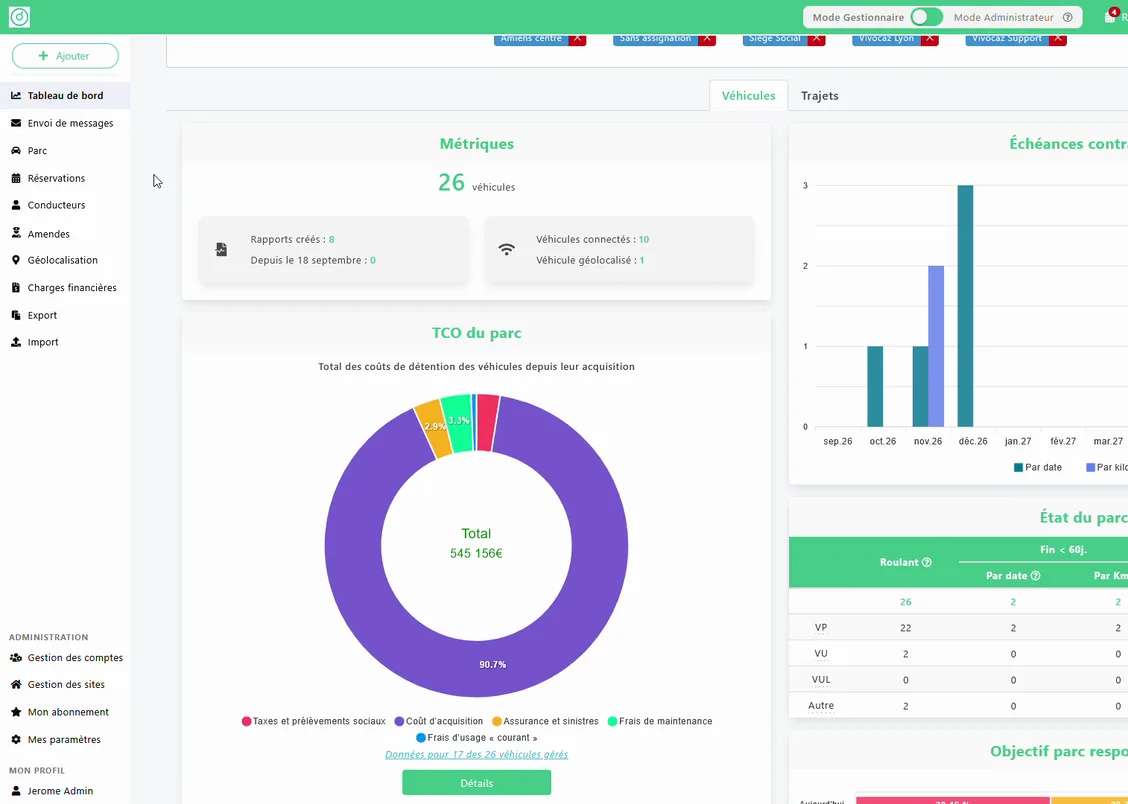Viewport: 1128px width, 804px height.
Task: Toggle the Coût d'acquisition legend entry
Action: 439,721
